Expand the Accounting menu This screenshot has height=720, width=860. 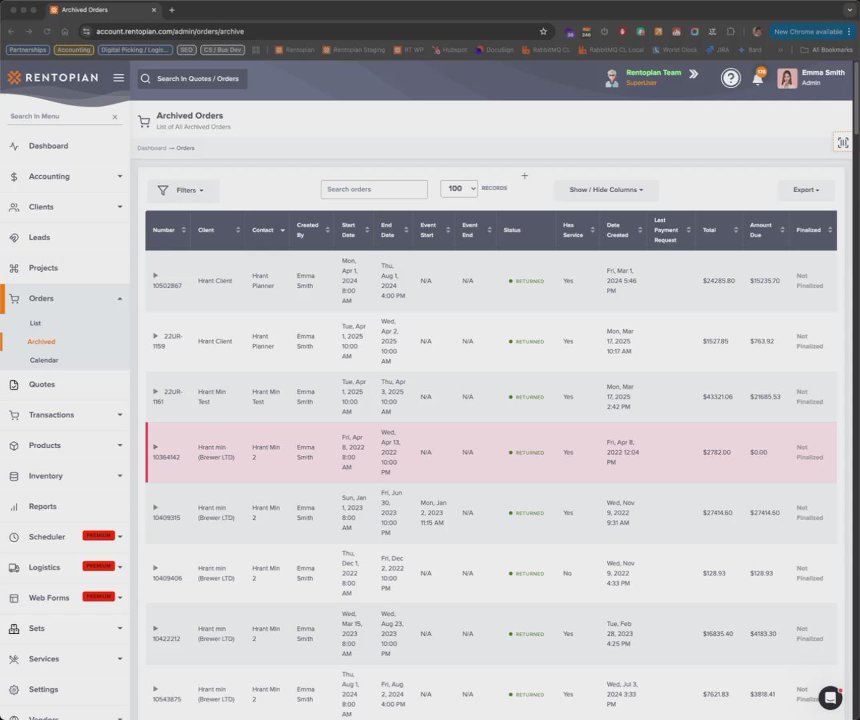pyautogui.click(x=65, y=177)
